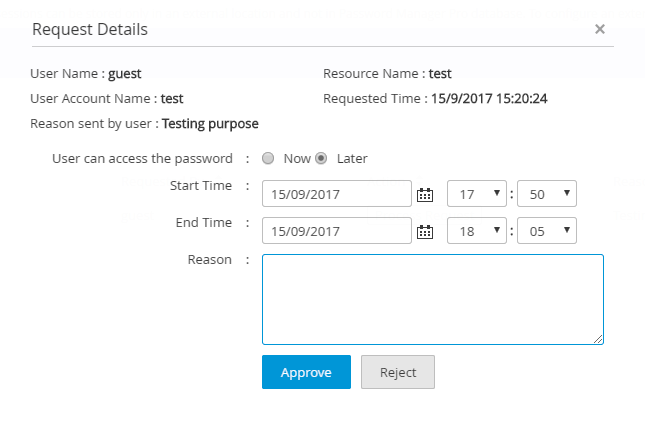Focus the End Time date field

coord(337,231)
